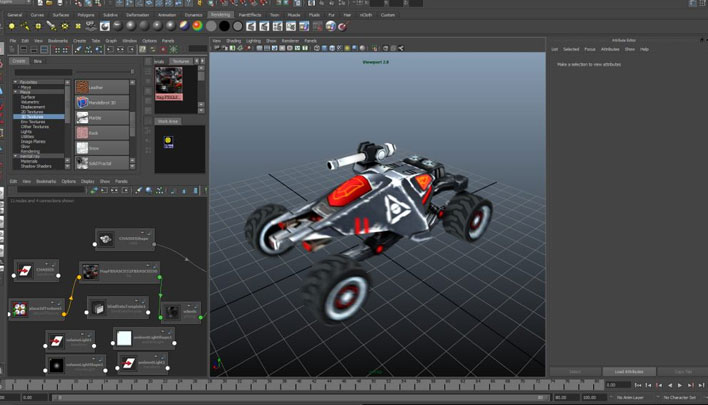Click the Hypershade clear graph broom icon
This screenshot has width=708, height=405.
click(79, 50)
